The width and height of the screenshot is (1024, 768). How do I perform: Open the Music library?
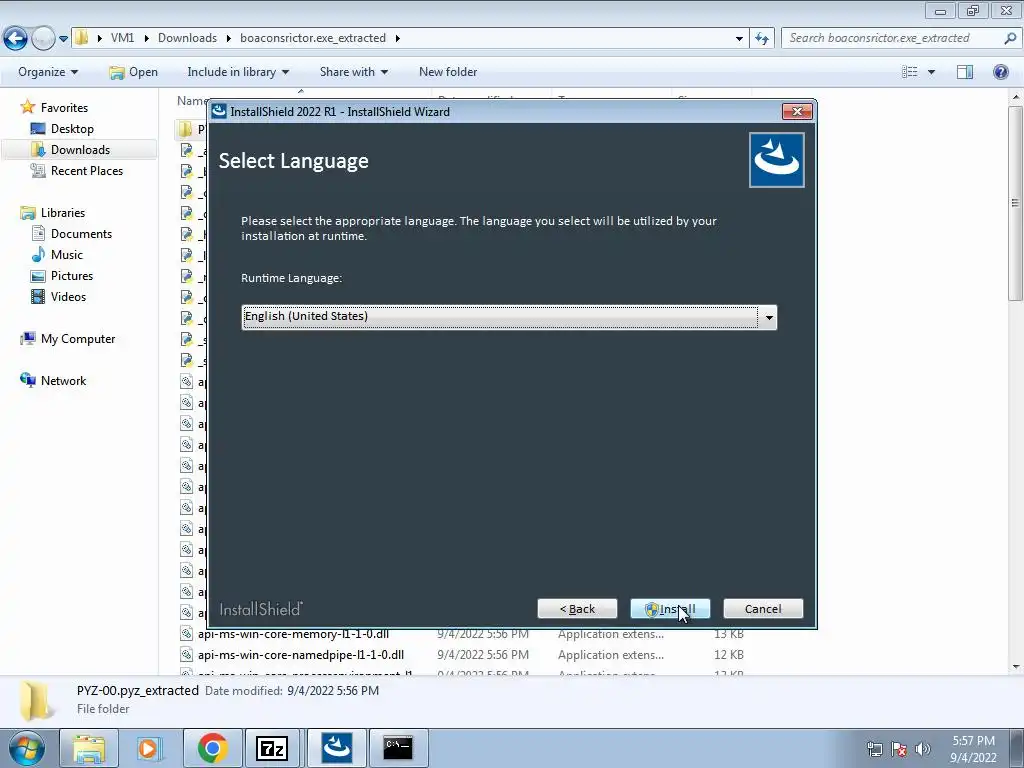coord(67,255)
